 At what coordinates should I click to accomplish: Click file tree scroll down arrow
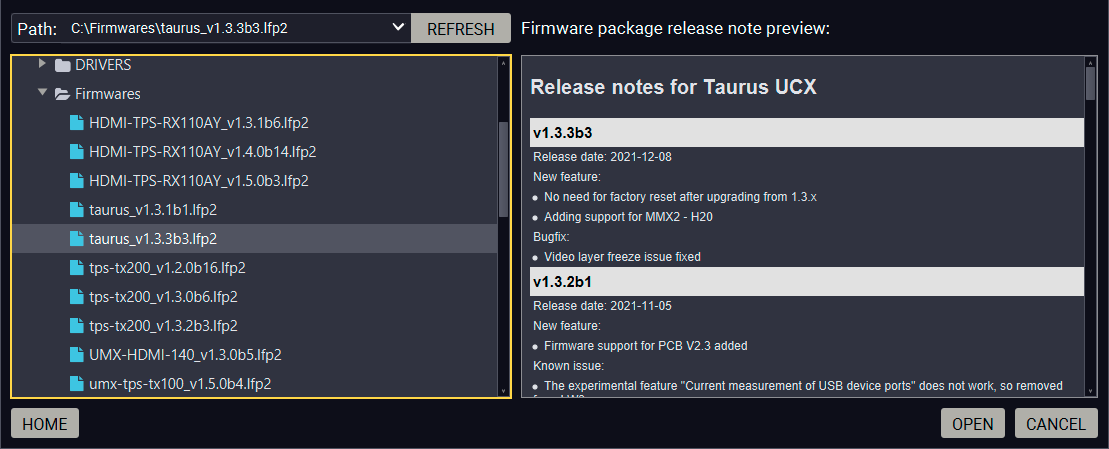[503, 391]
